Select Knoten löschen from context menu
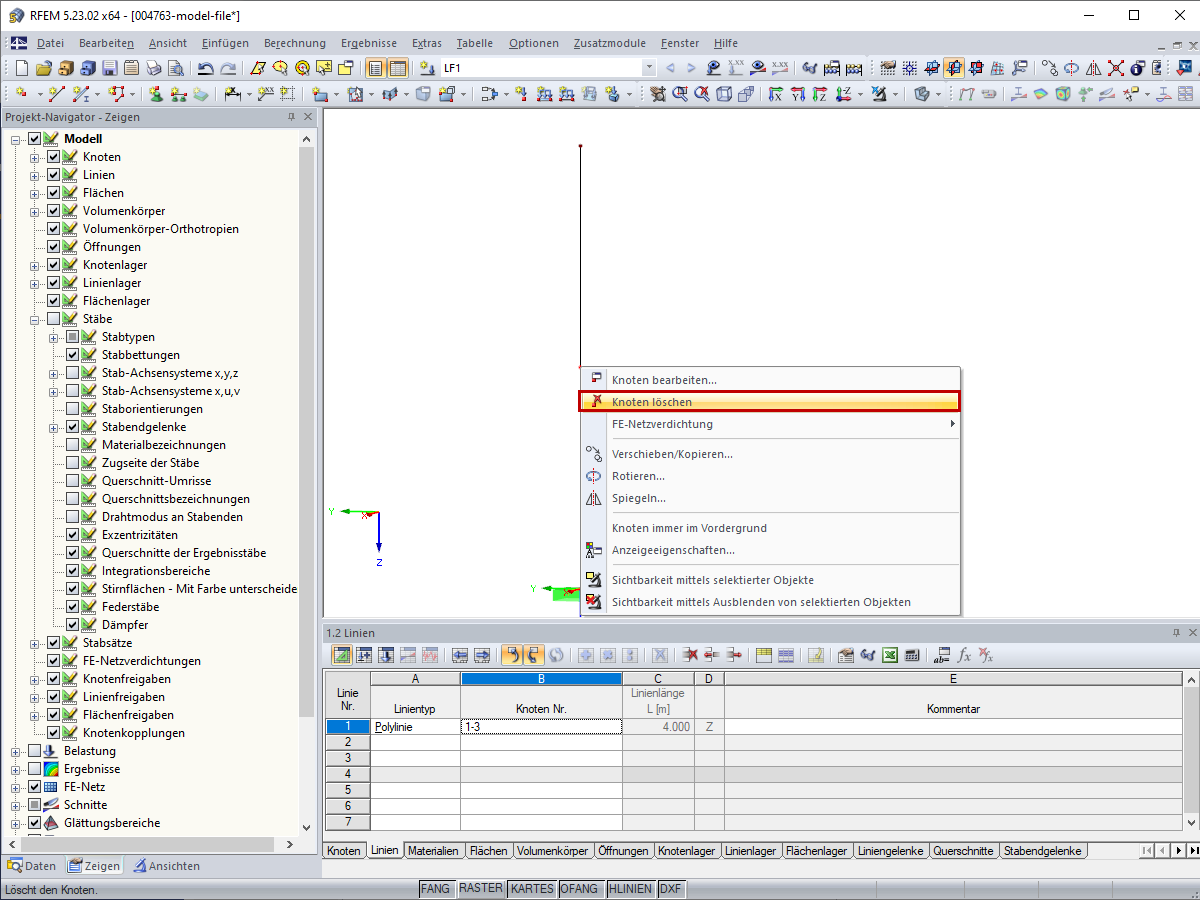This screenshot has width=1200, height=900. (770, 402)
